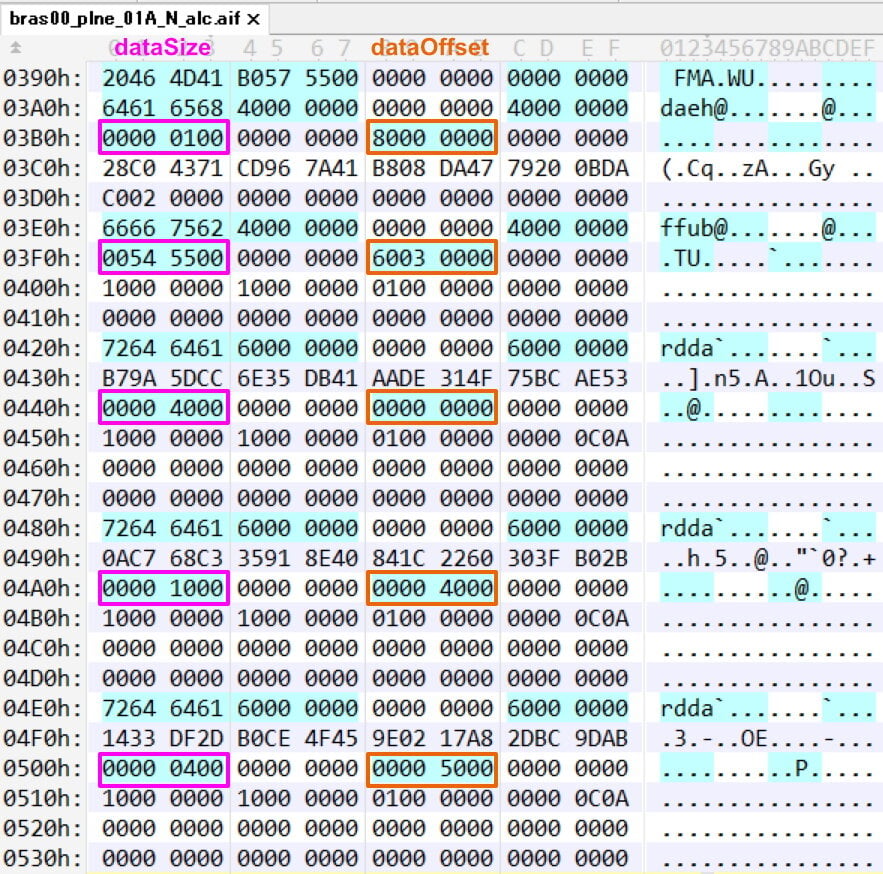Select address row 0490h
The image size is (883, 874).
click(42, 558)
